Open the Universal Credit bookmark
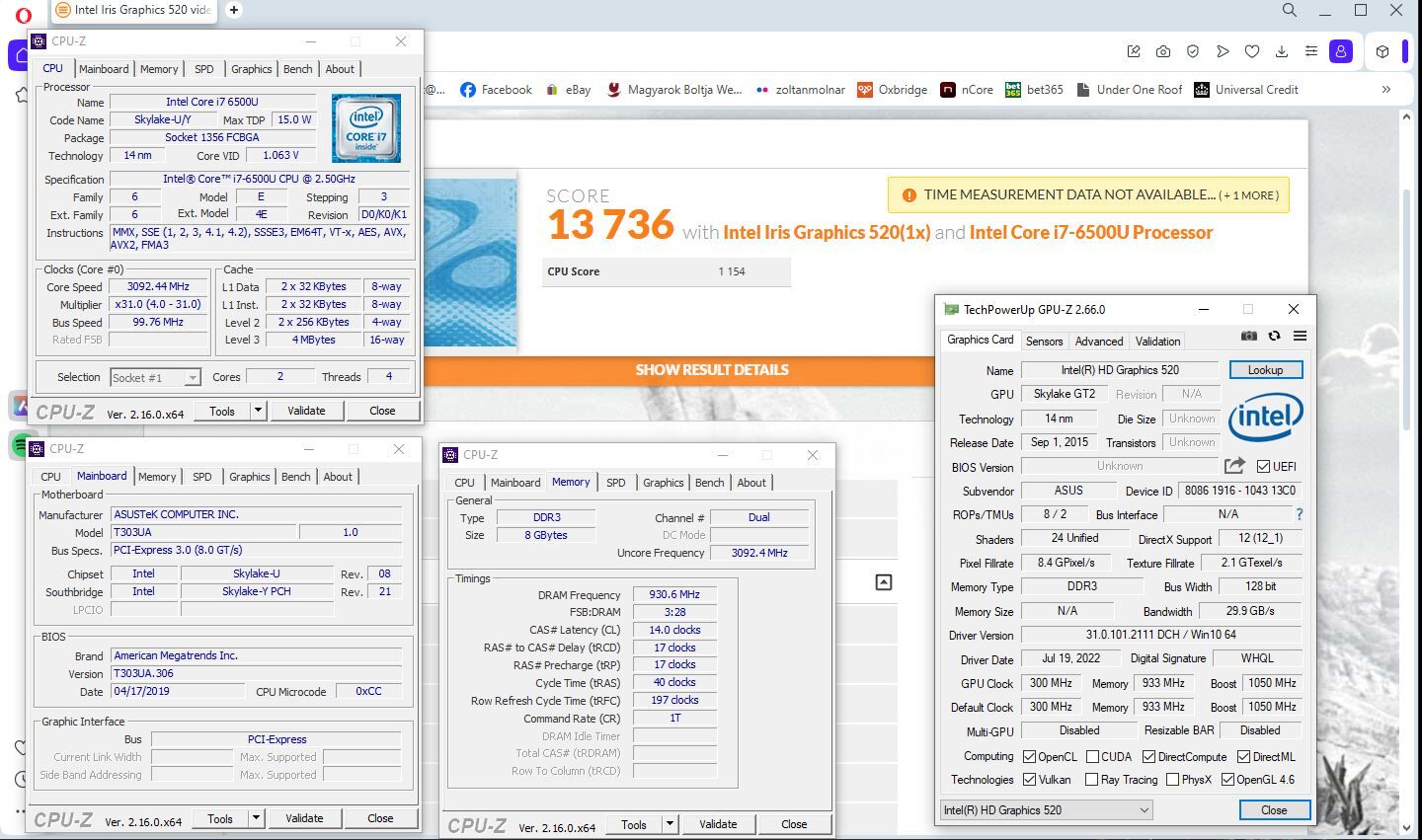Screen dimensions: 1422x840 click(x=1246, y=89)
